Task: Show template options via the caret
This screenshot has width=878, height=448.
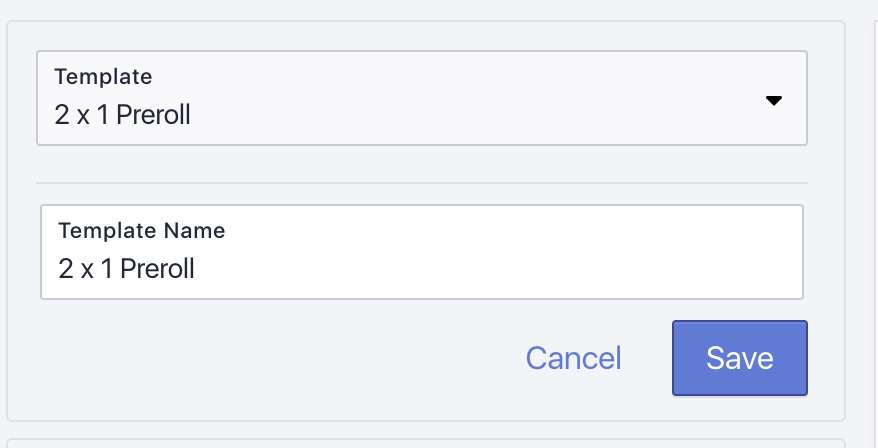Action: tap(773, 101)
